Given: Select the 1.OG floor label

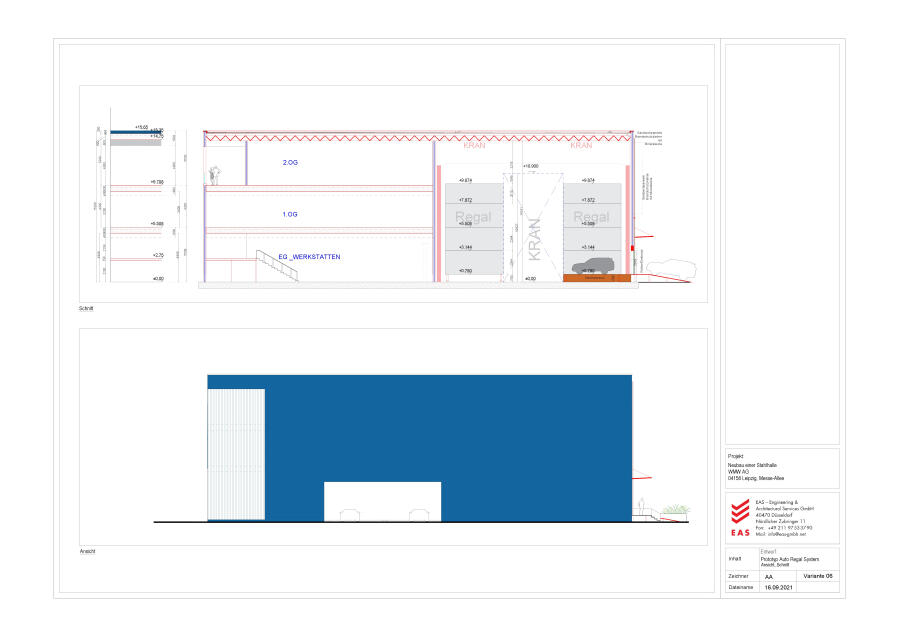Looking at the screenshot, I should [x=290, y=214].
